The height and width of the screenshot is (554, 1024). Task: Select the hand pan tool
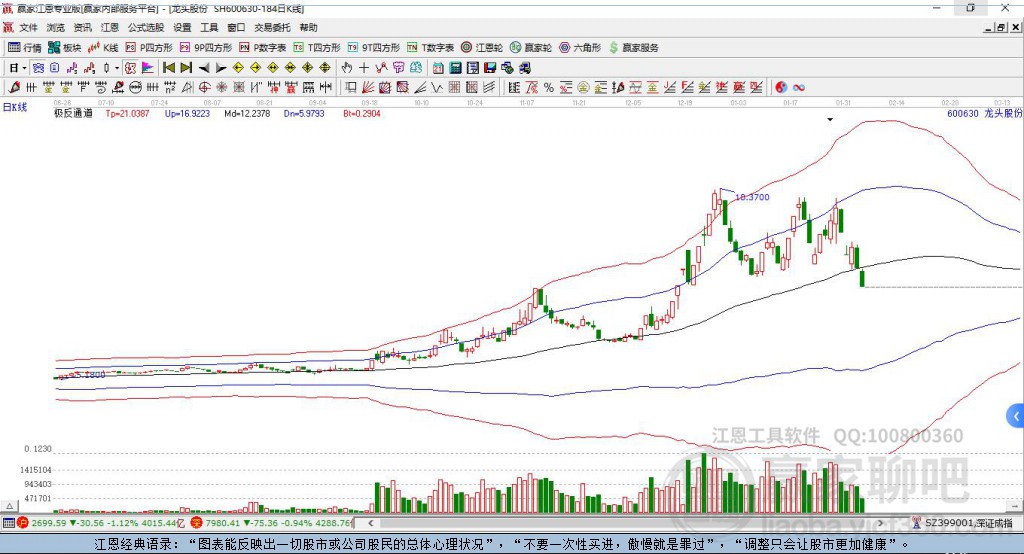346,68
